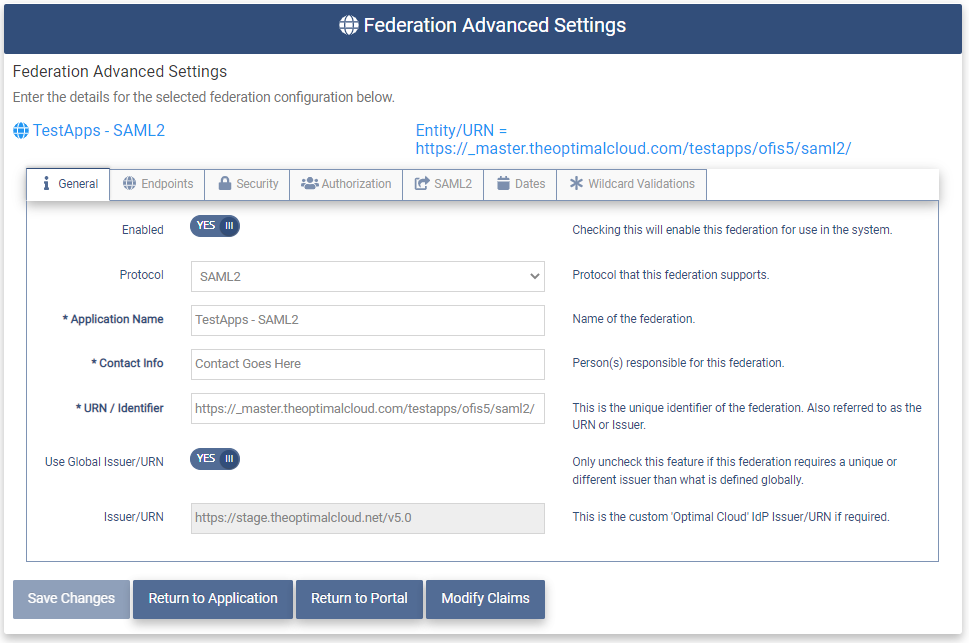Click the globe icon in the header banner
969x643 pixels.
pos(349,25)
